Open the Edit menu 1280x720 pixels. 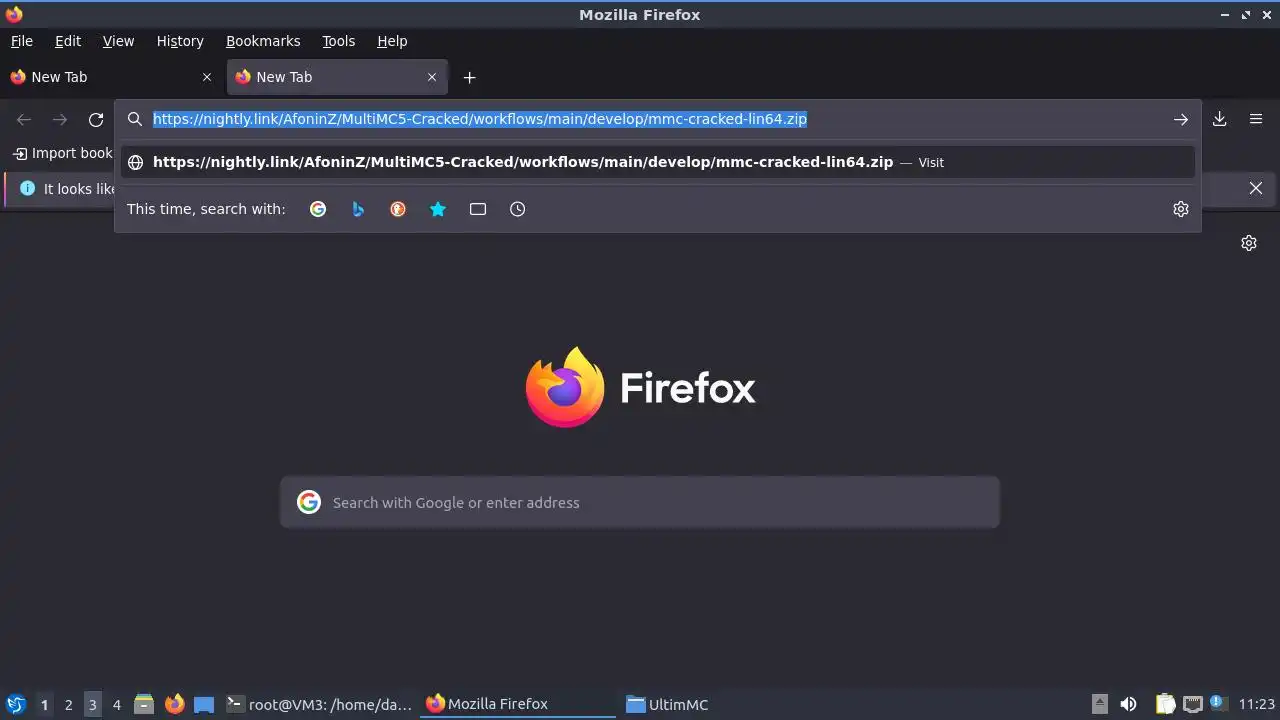[68, 41]
